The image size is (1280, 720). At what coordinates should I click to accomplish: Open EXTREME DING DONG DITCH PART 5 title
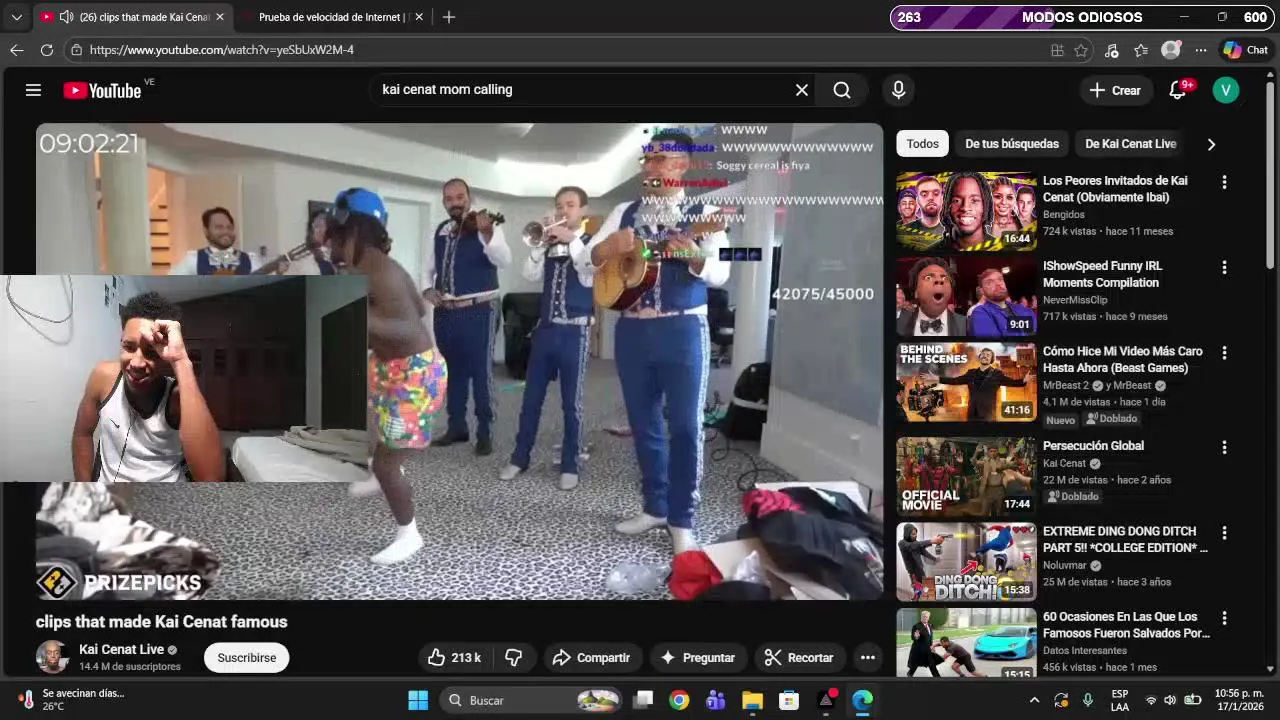pos(1125,540)
